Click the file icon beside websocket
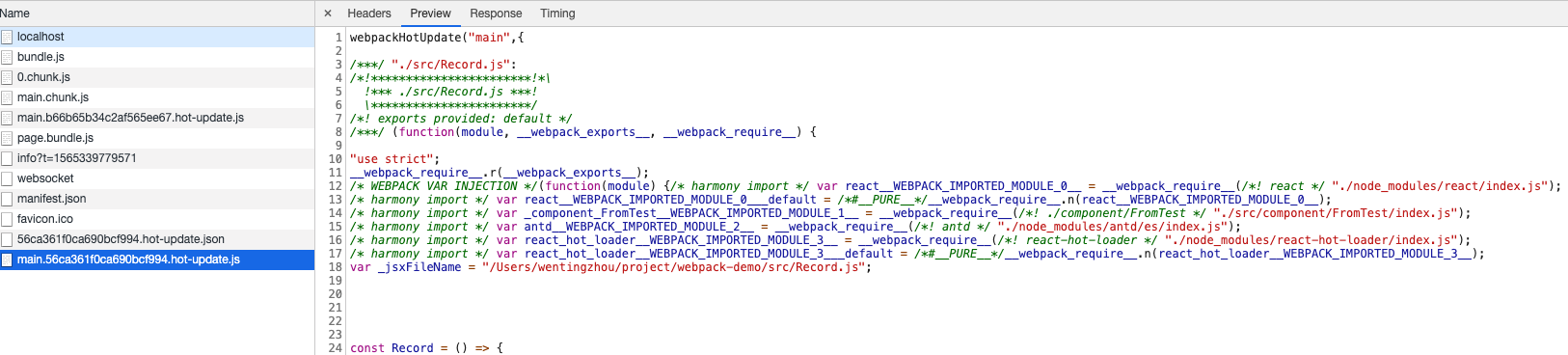Image resolution: width=1568 pixels, height=355 pixels. pos(7,178)
